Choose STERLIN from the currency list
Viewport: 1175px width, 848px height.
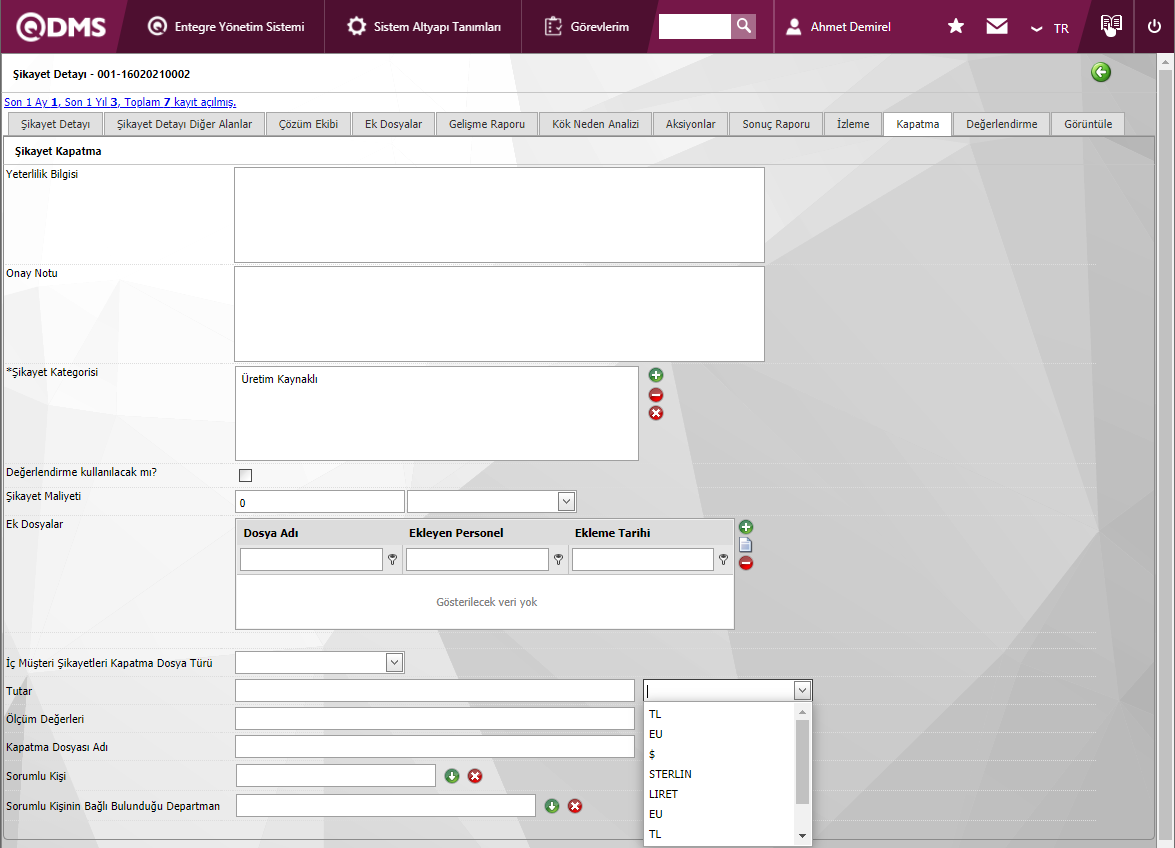(x=670, y=774)
